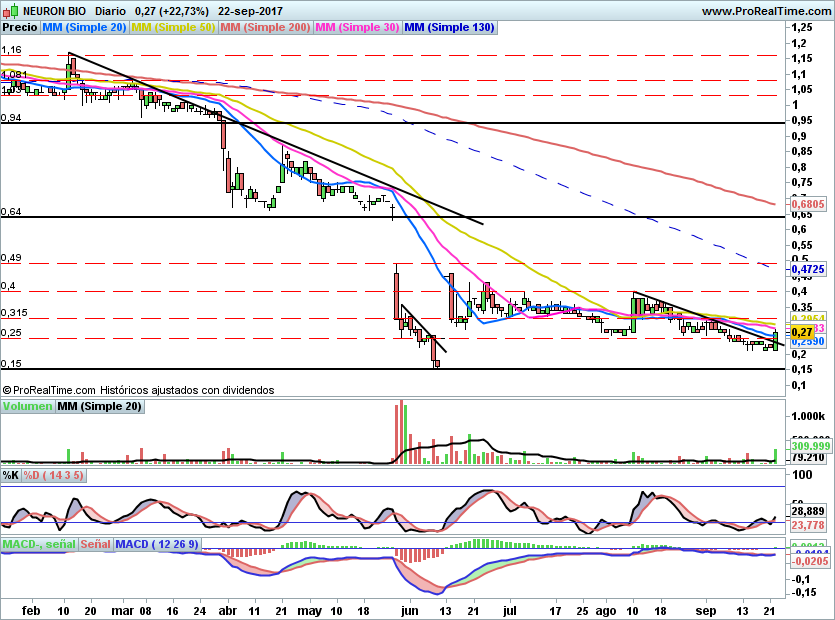The height and width of the screenshot is (620, 835).
Task: Select the pink MM (Simple 30) label
Action: [357, 28]
